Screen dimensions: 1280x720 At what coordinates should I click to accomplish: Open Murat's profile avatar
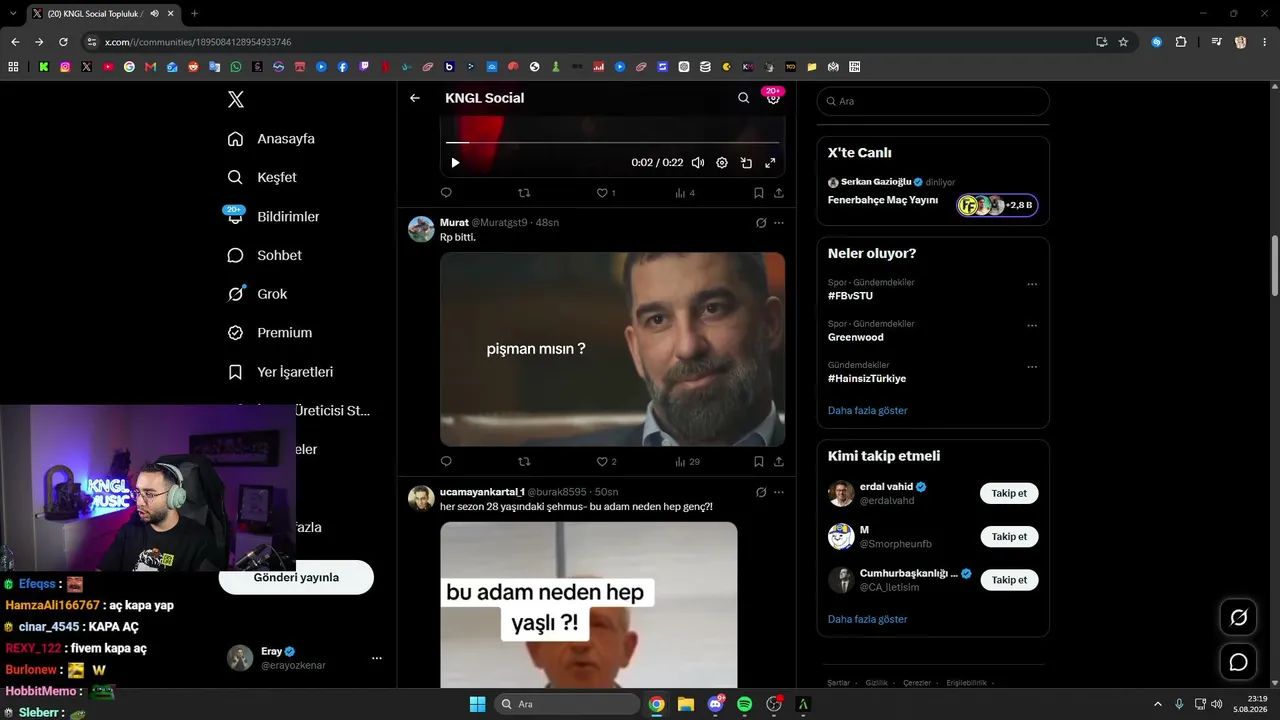421,229
